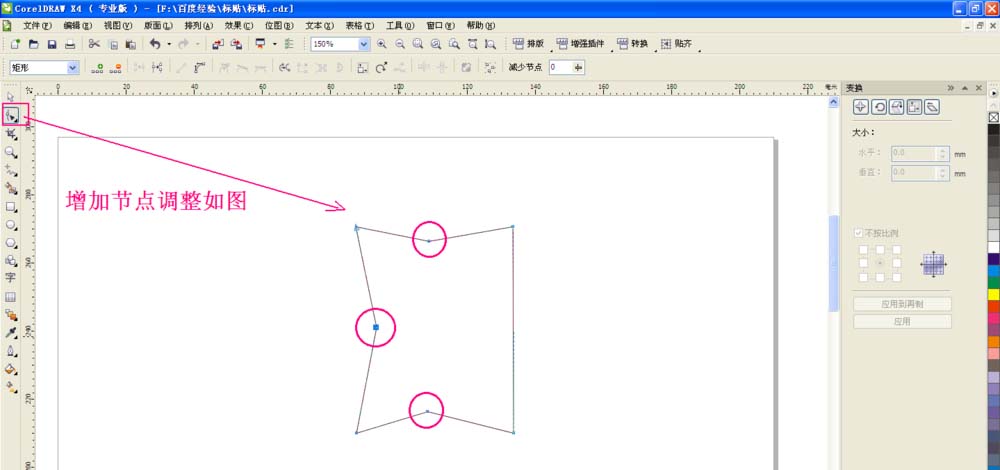Select the Smart Fill tool
The height and width of the screenshot is (470, 1000).
11,188
